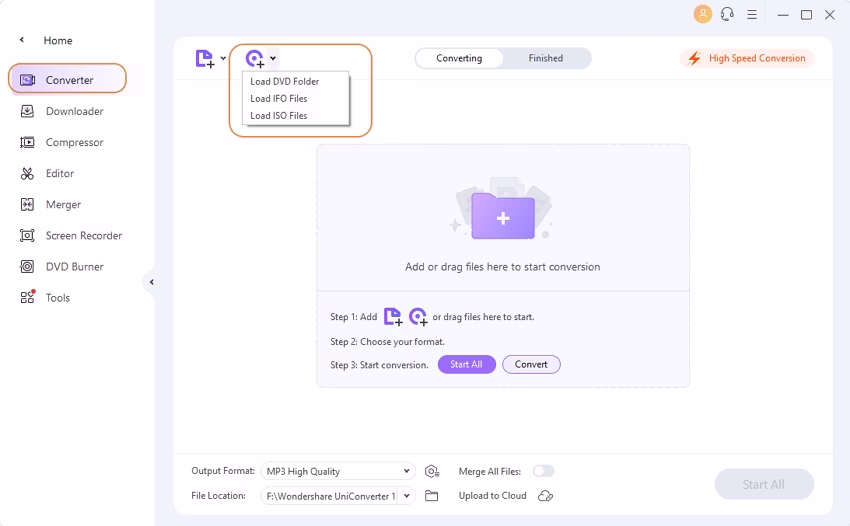Click the Upload to Cloud icon

(545, 495)
